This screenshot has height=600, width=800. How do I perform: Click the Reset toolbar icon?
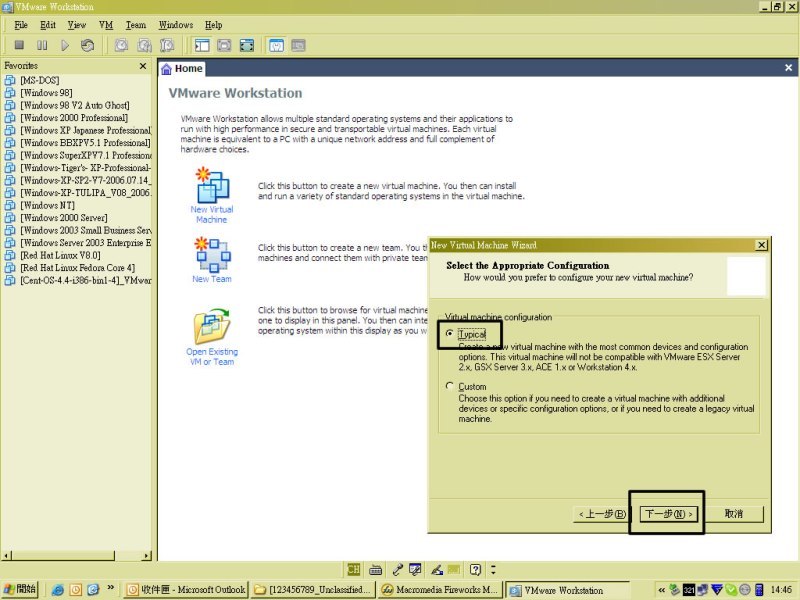click(87, 45)
